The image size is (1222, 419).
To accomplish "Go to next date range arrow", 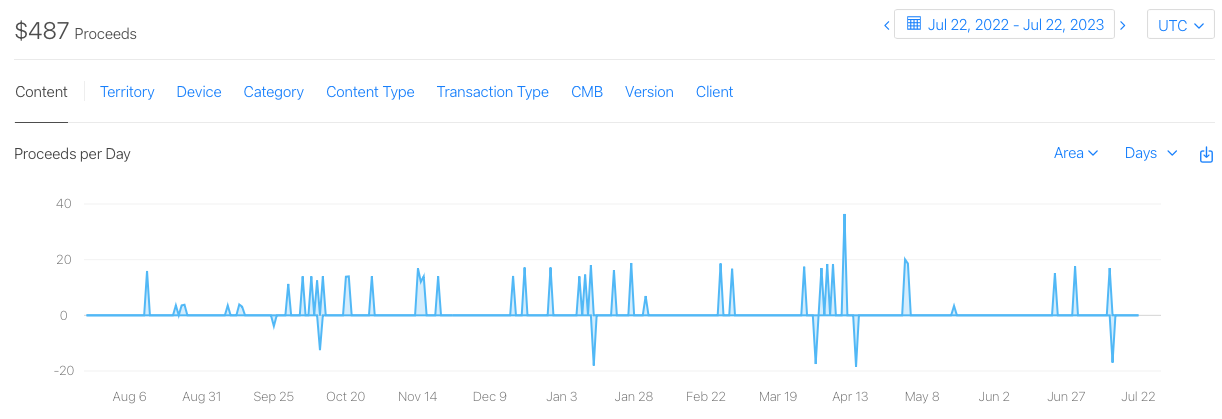I will (1123, 26).
